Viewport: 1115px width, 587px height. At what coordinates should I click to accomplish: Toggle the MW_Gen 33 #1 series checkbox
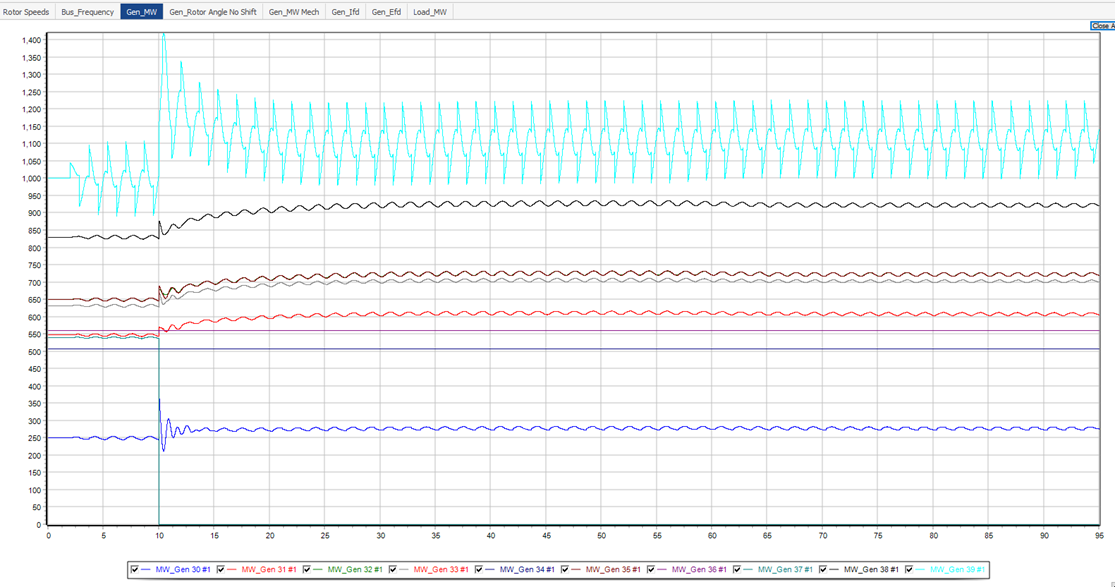tap(393, 569)
